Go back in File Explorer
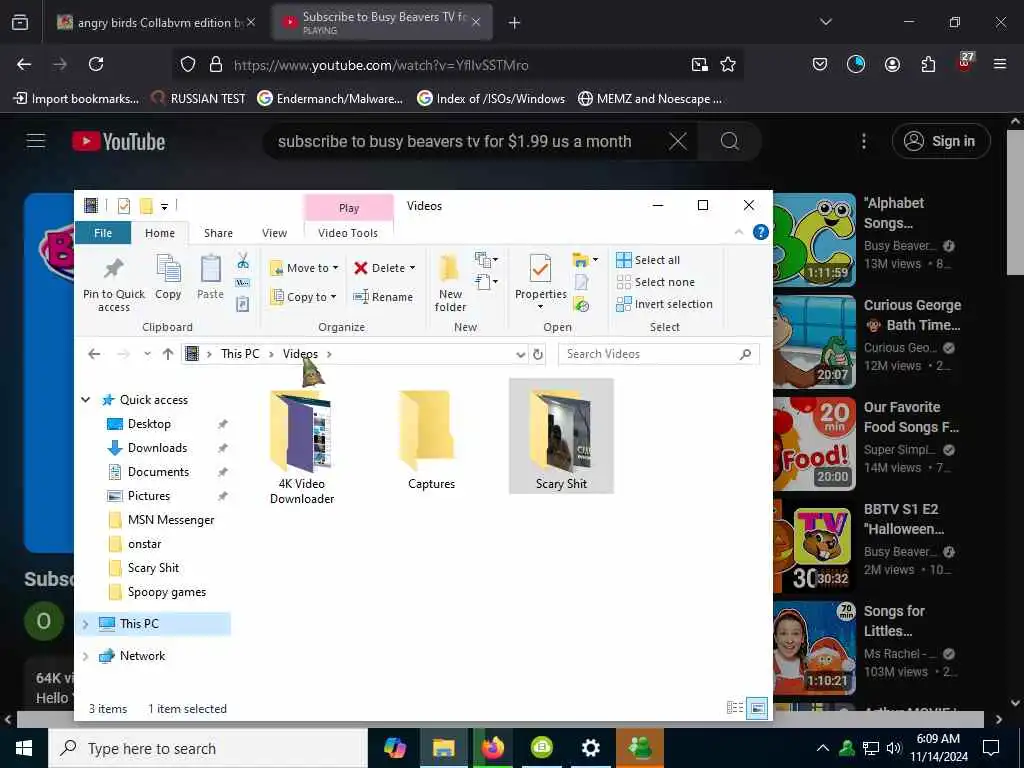Screen dimensions: 1024x768 [x=94, y=354]
